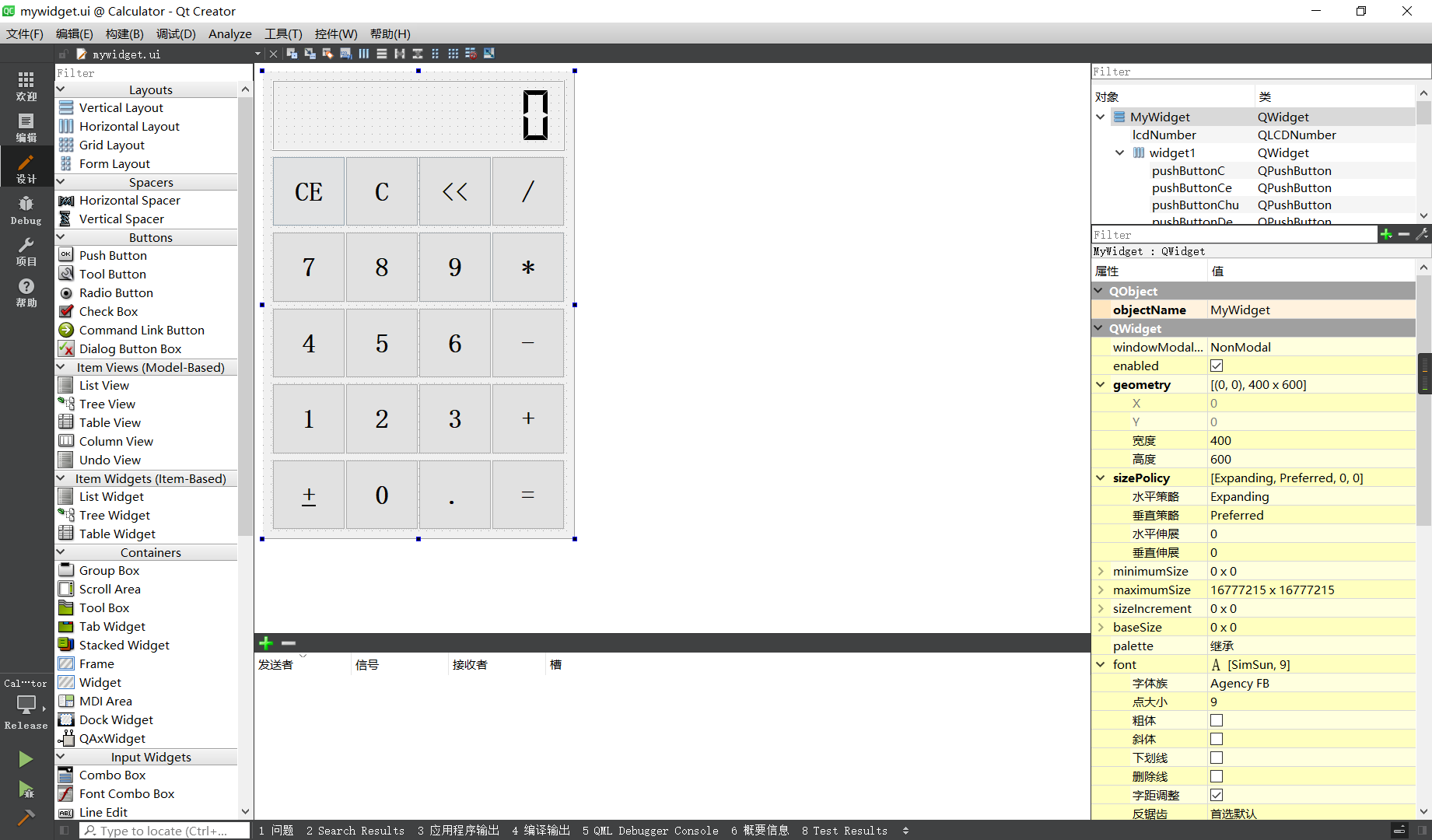Toggle the bold (粗体) font checkbox
The width and height of the screenshot is (1432, 840).
pos(1217,720)
